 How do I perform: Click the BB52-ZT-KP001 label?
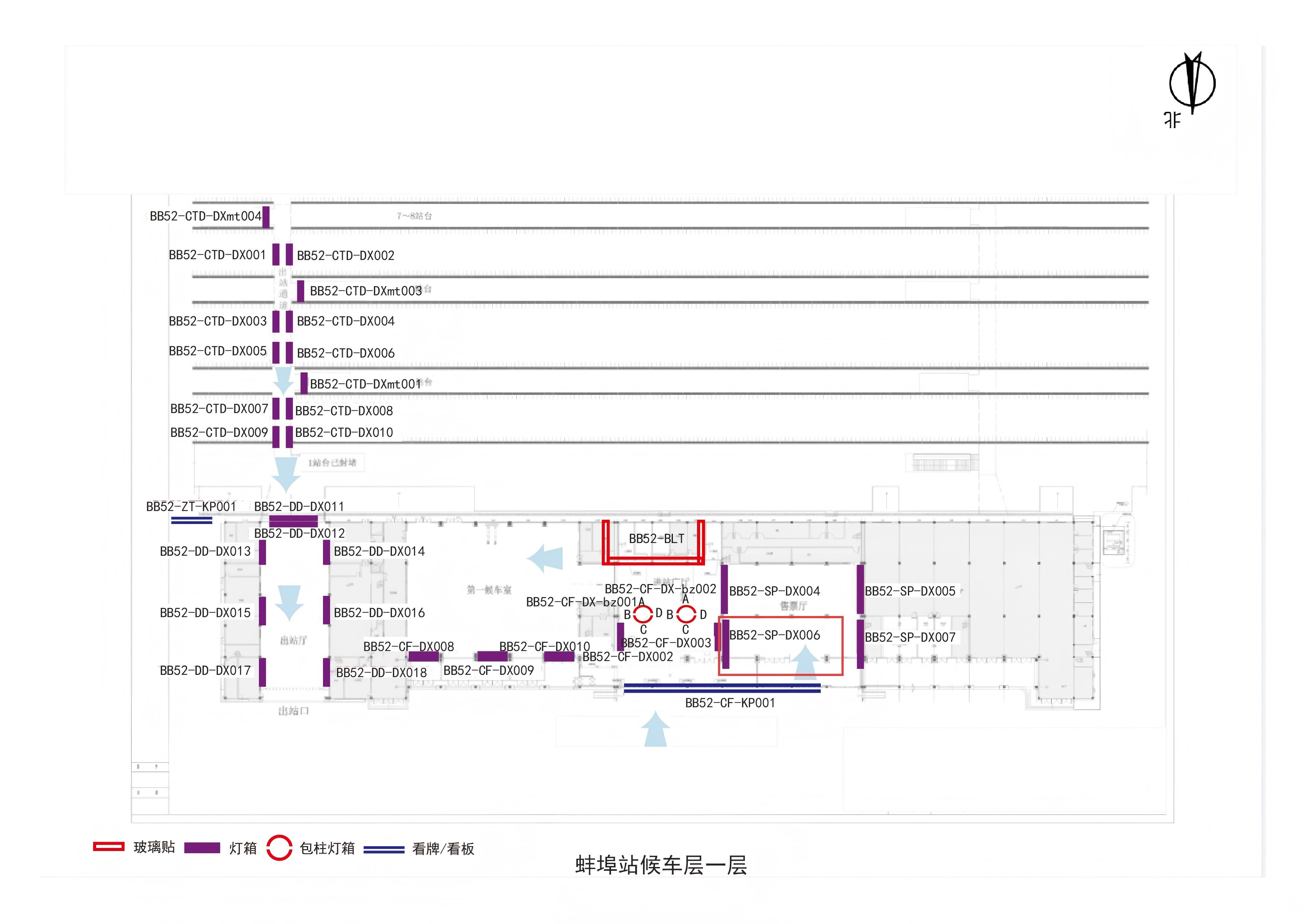pos(191,507)
